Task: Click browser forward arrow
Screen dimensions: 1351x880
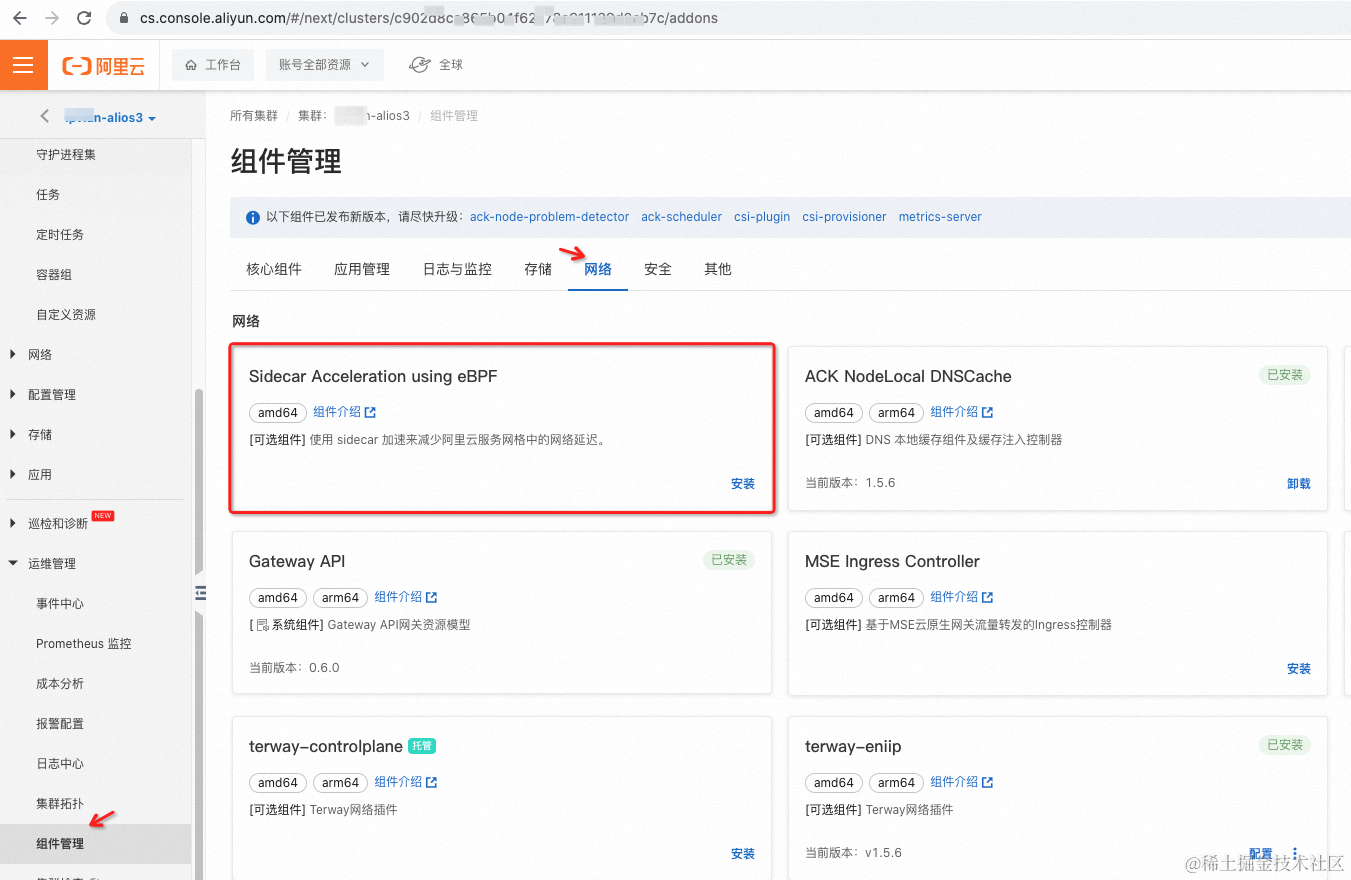Action: point(52,18)
